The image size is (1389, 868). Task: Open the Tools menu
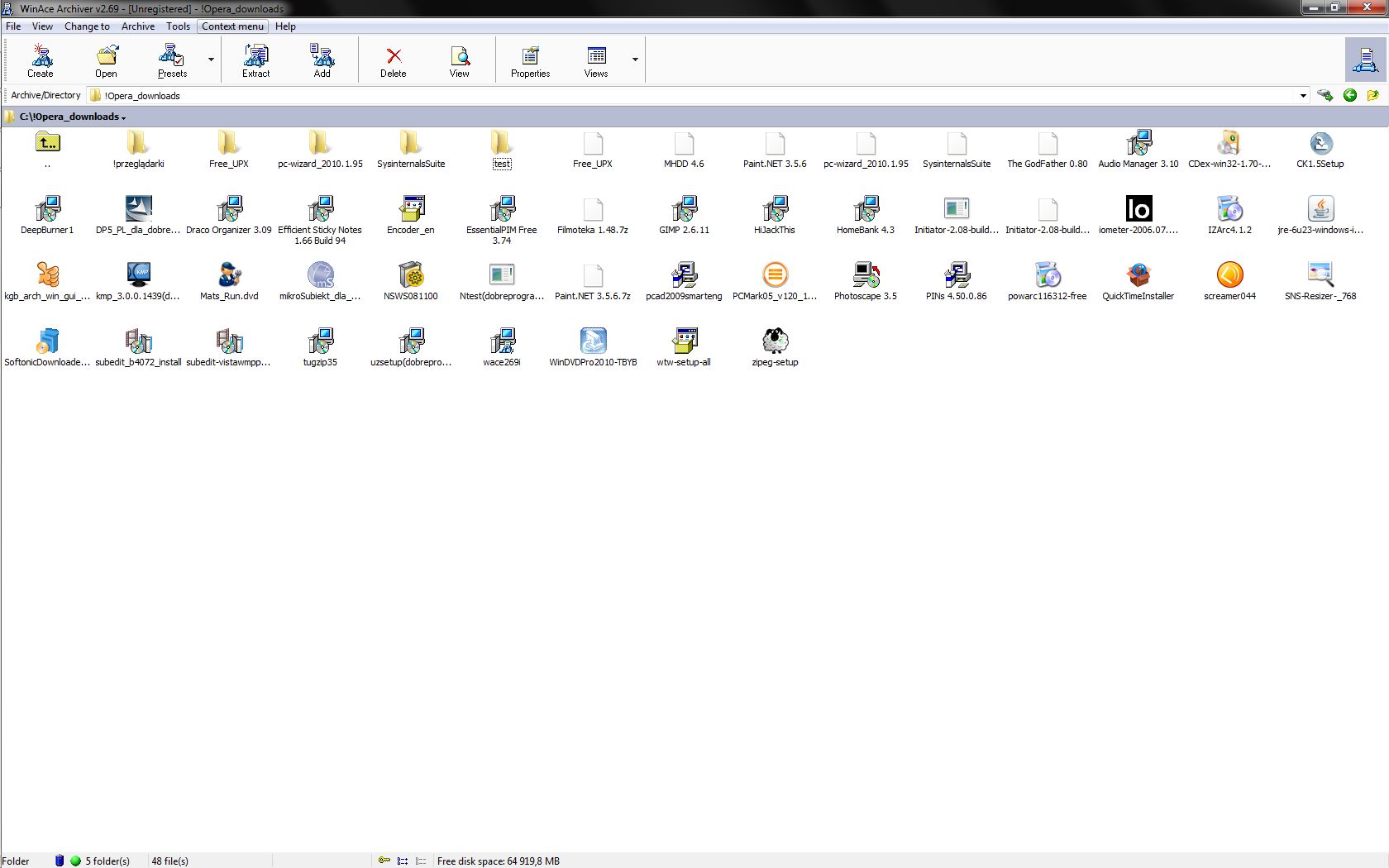178,26
